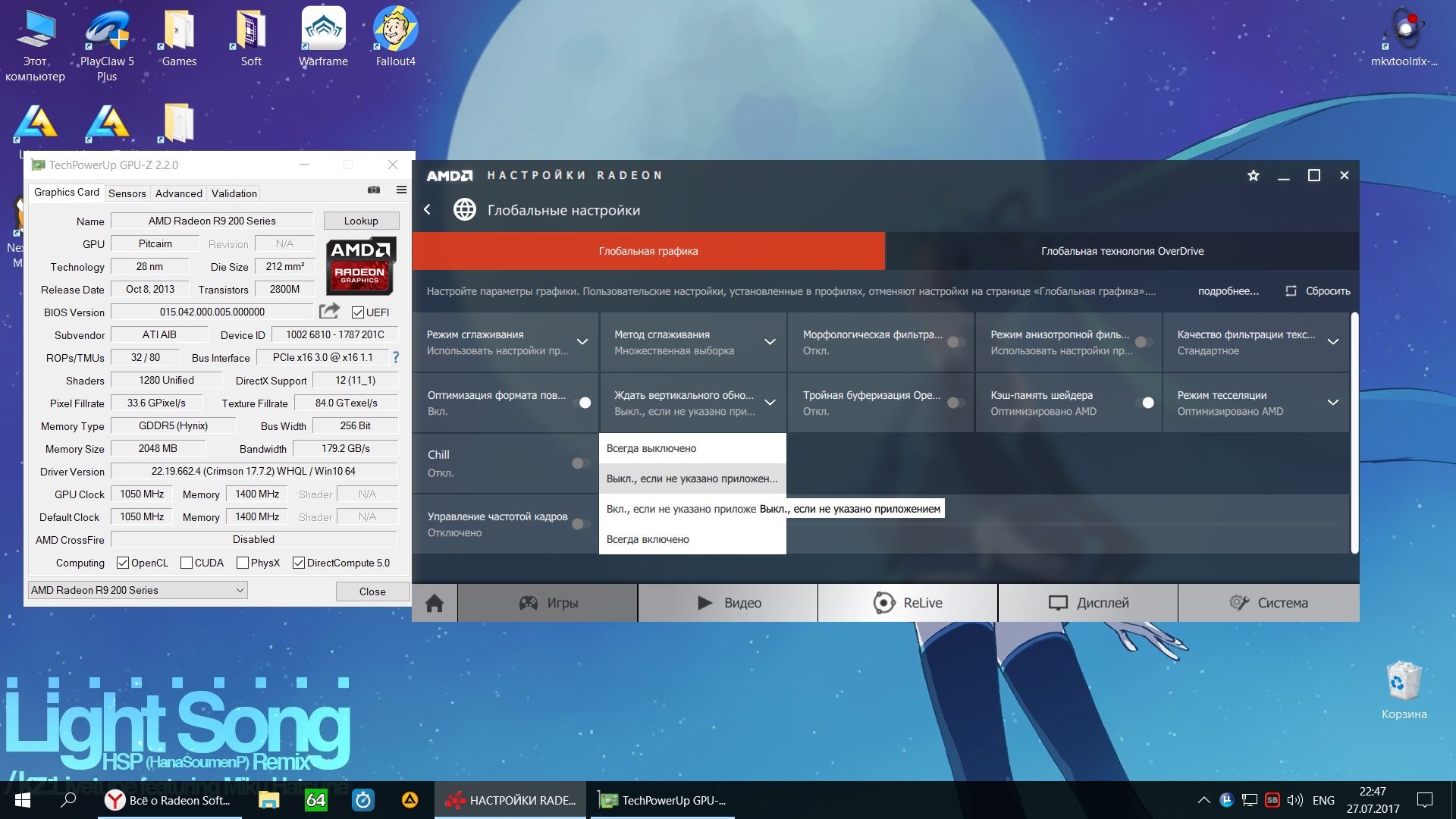Viewport: 1456px width, 819px height.
Task: Open GPU selector dropdown in GPU-Z
Action: pyautogui.click(x=138, y=590)
